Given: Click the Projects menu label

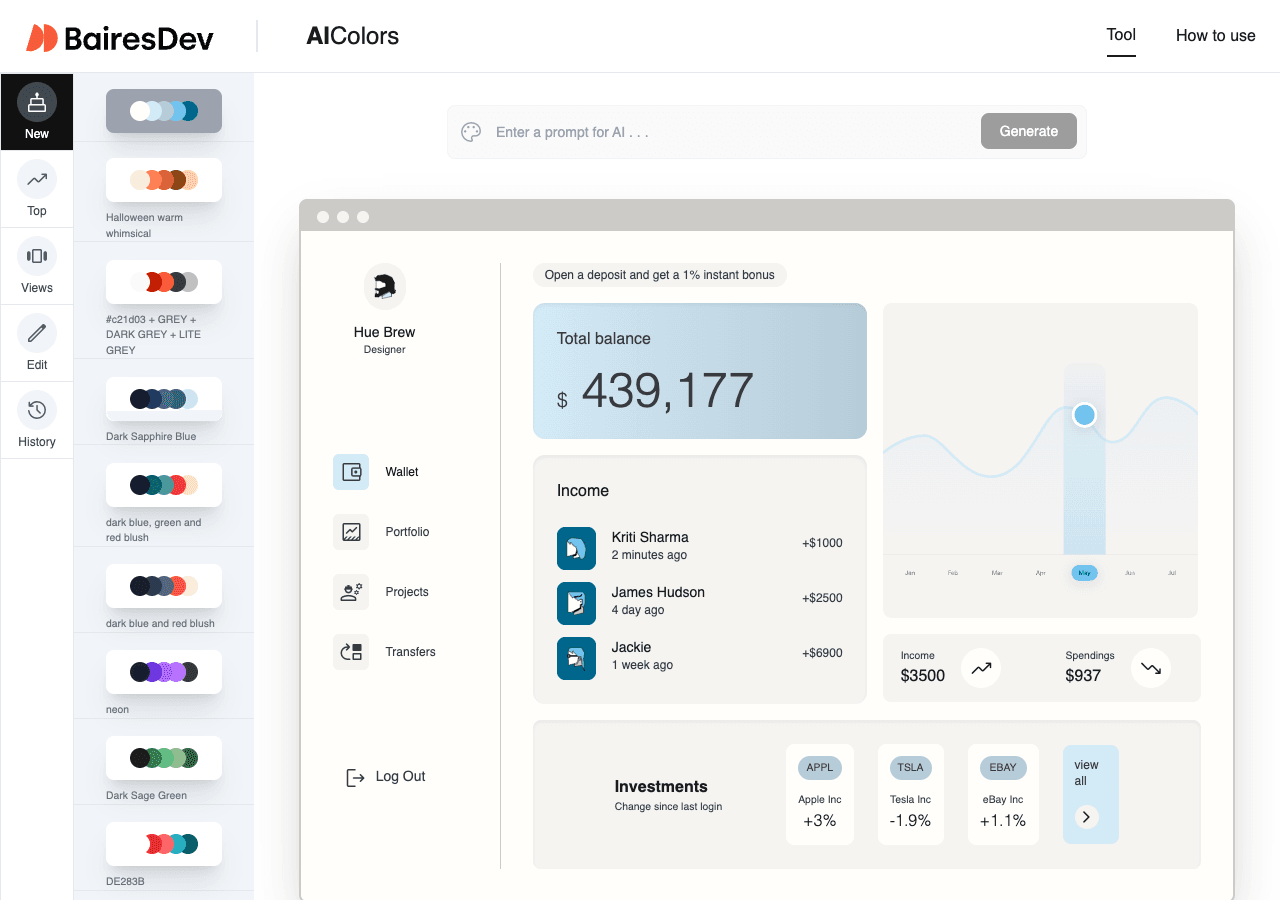Looking at the screenshot, I should (407, 592).
